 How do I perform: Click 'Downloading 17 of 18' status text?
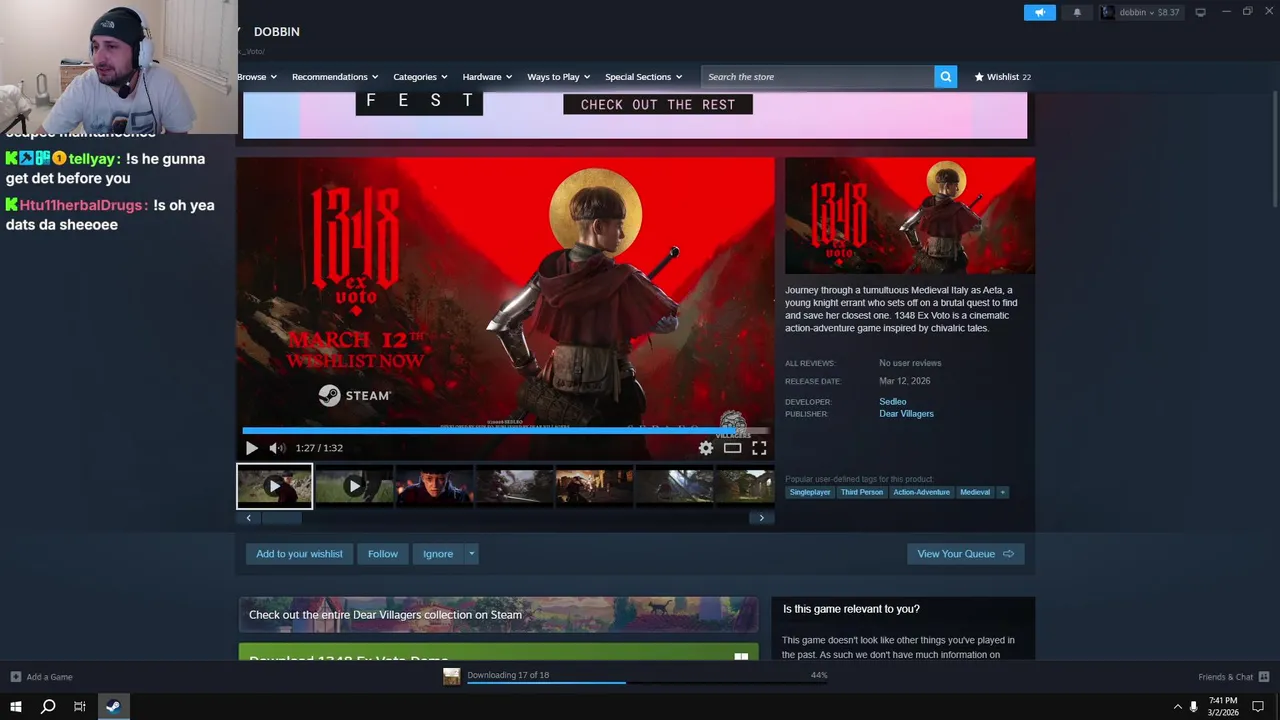[x=508, y=675]
